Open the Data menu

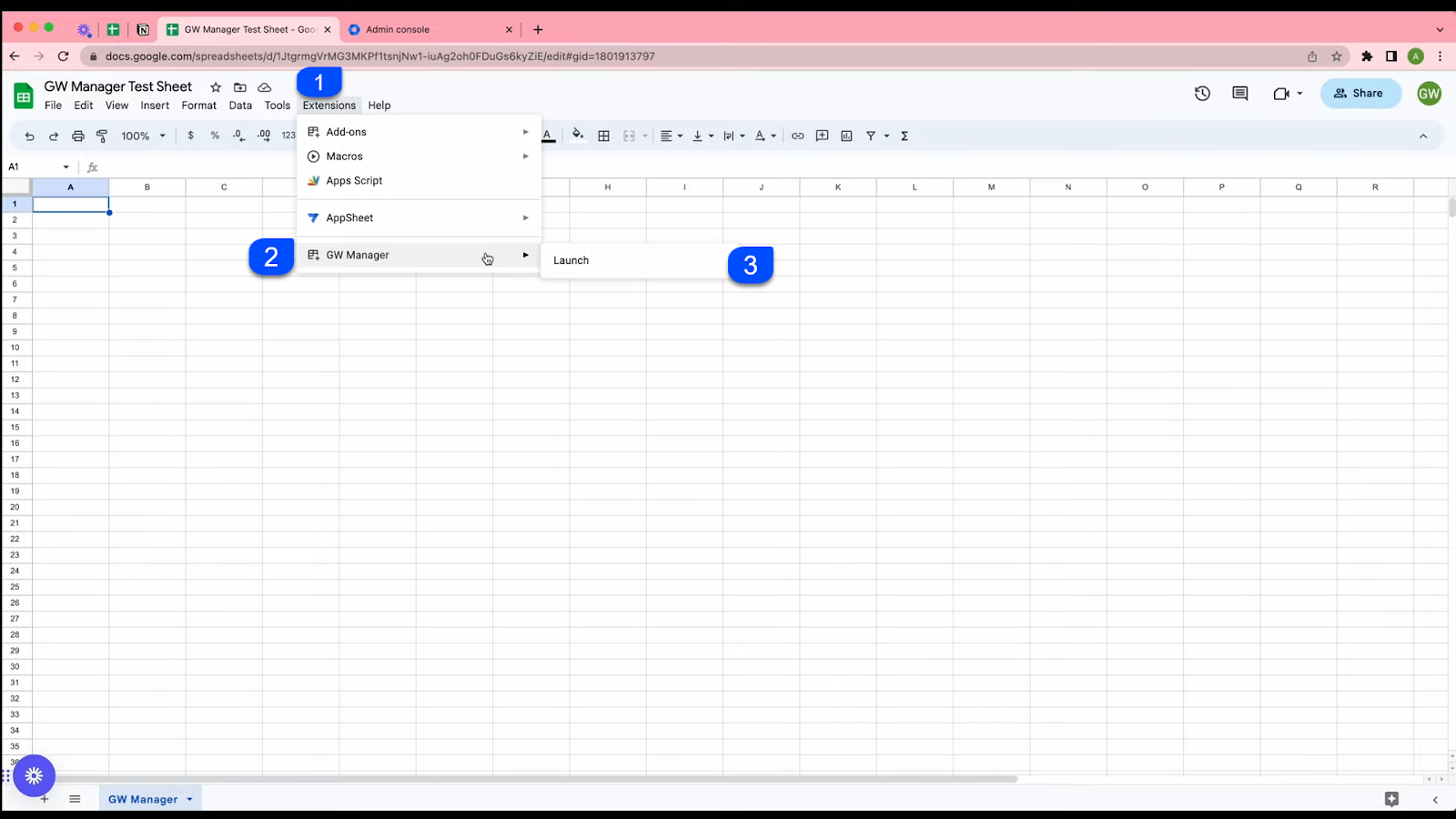(240, 106)
